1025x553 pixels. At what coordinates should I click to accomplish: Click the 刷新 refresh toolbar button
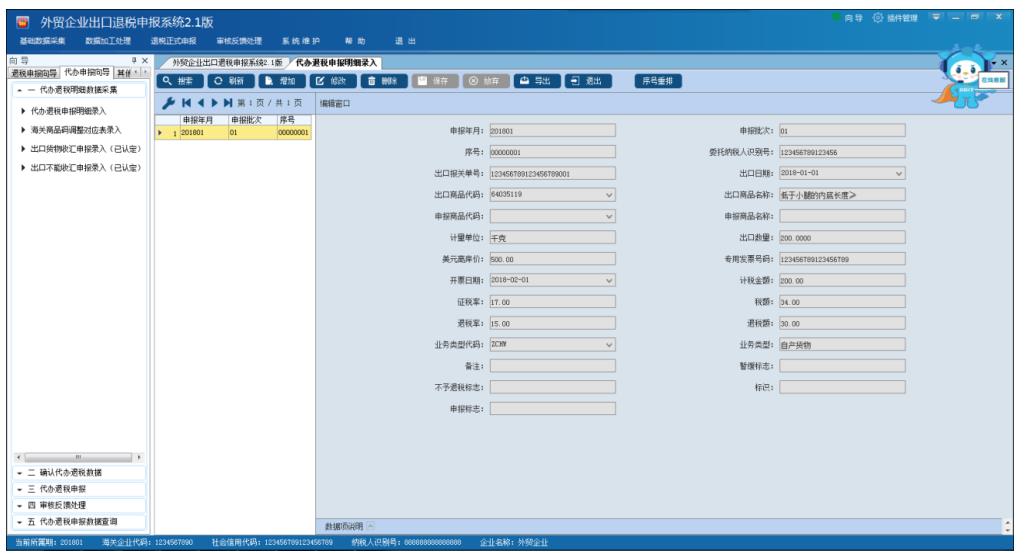click(230, 81)
